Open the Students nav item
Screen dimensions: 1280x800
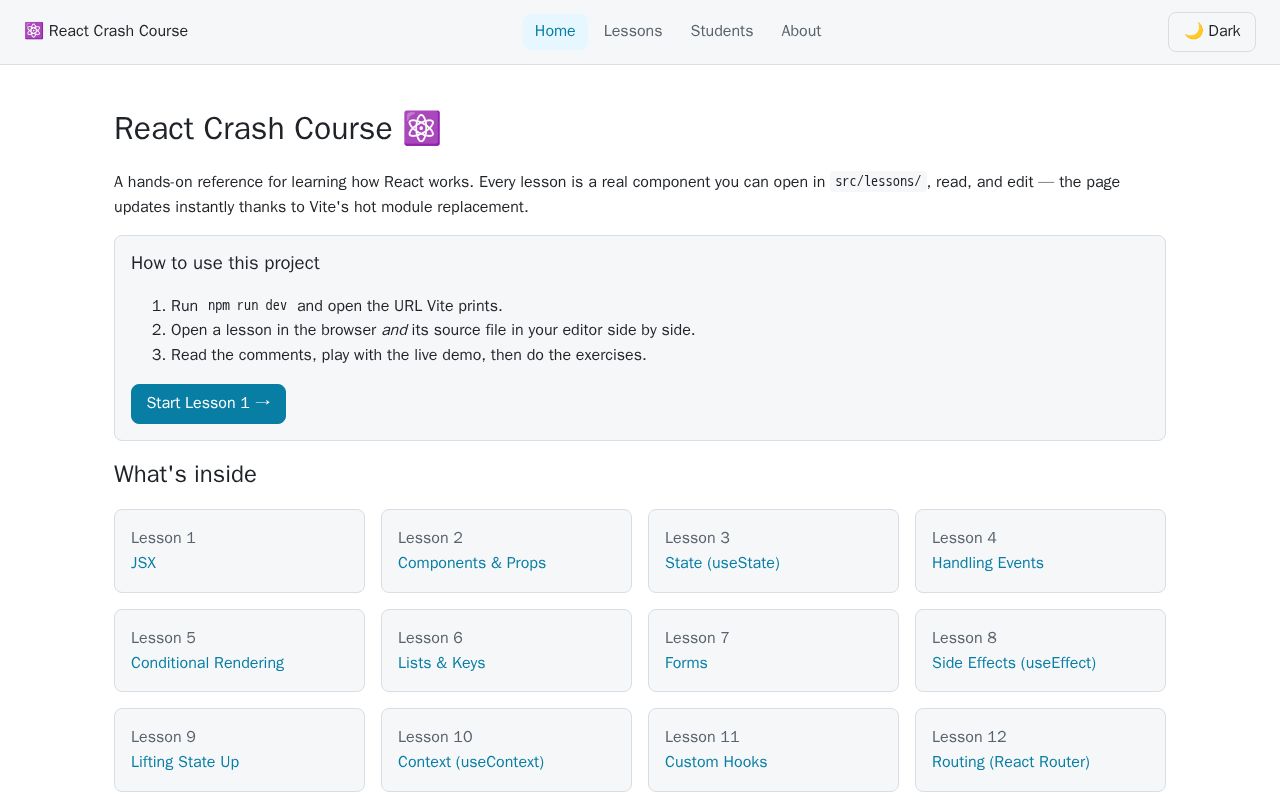[x=722, y=31]
